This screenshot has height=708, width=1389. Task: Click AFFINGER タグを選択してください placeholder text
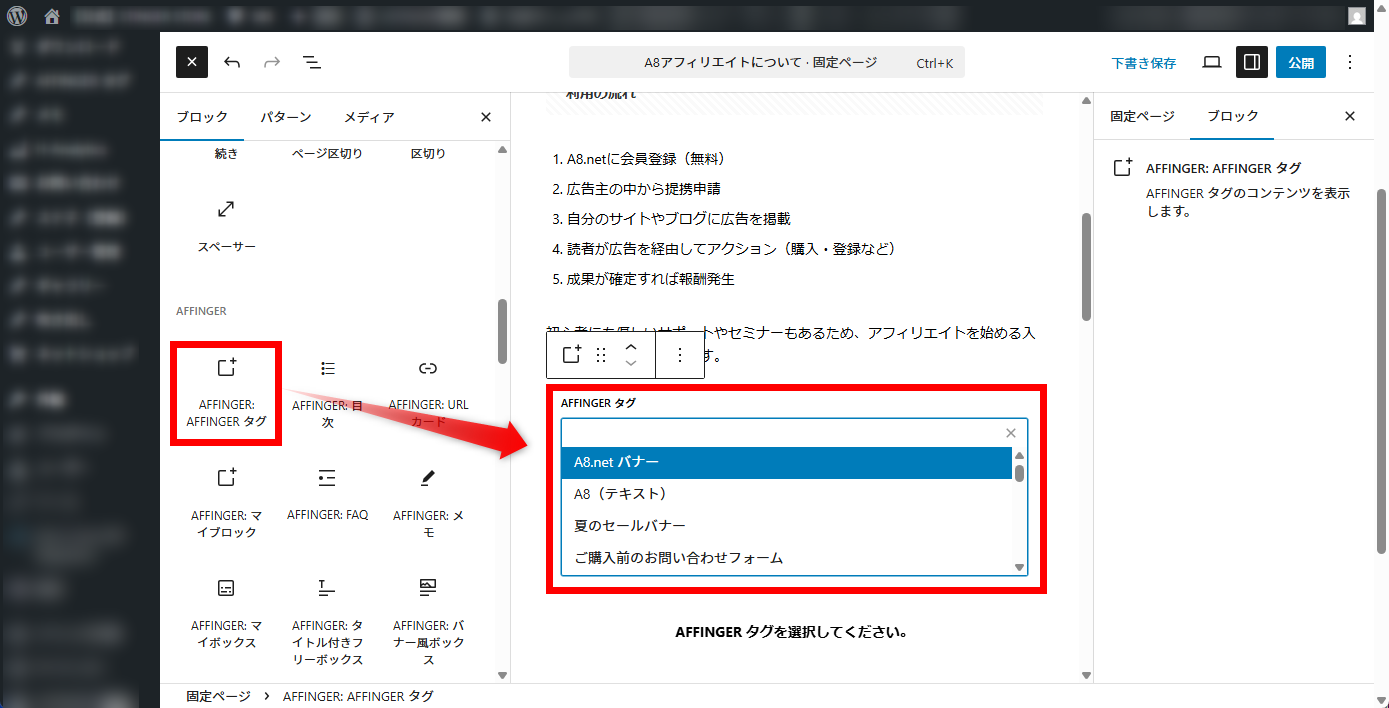(791, 632)
